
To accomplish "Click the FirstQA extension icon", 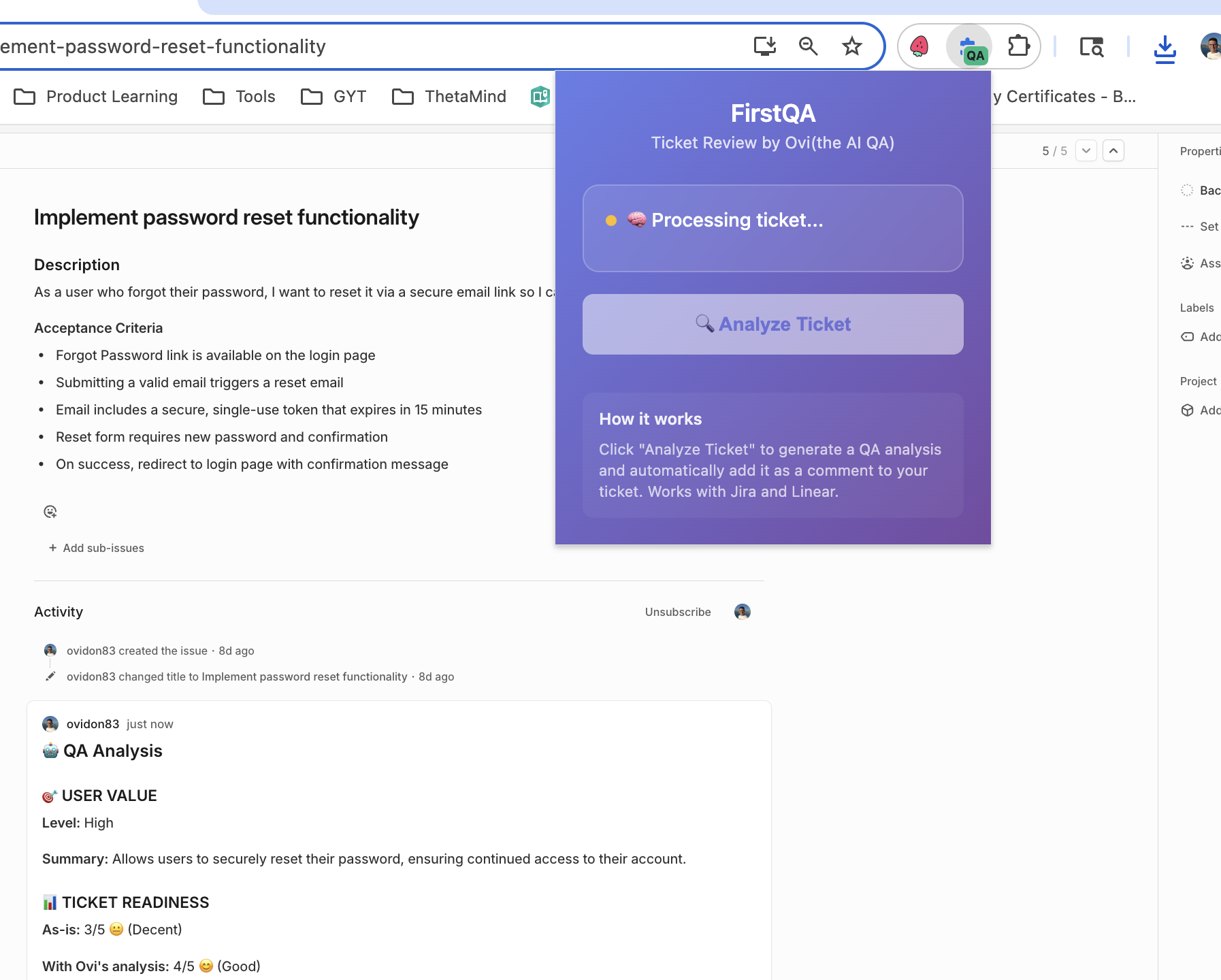I will pos(970,47).
